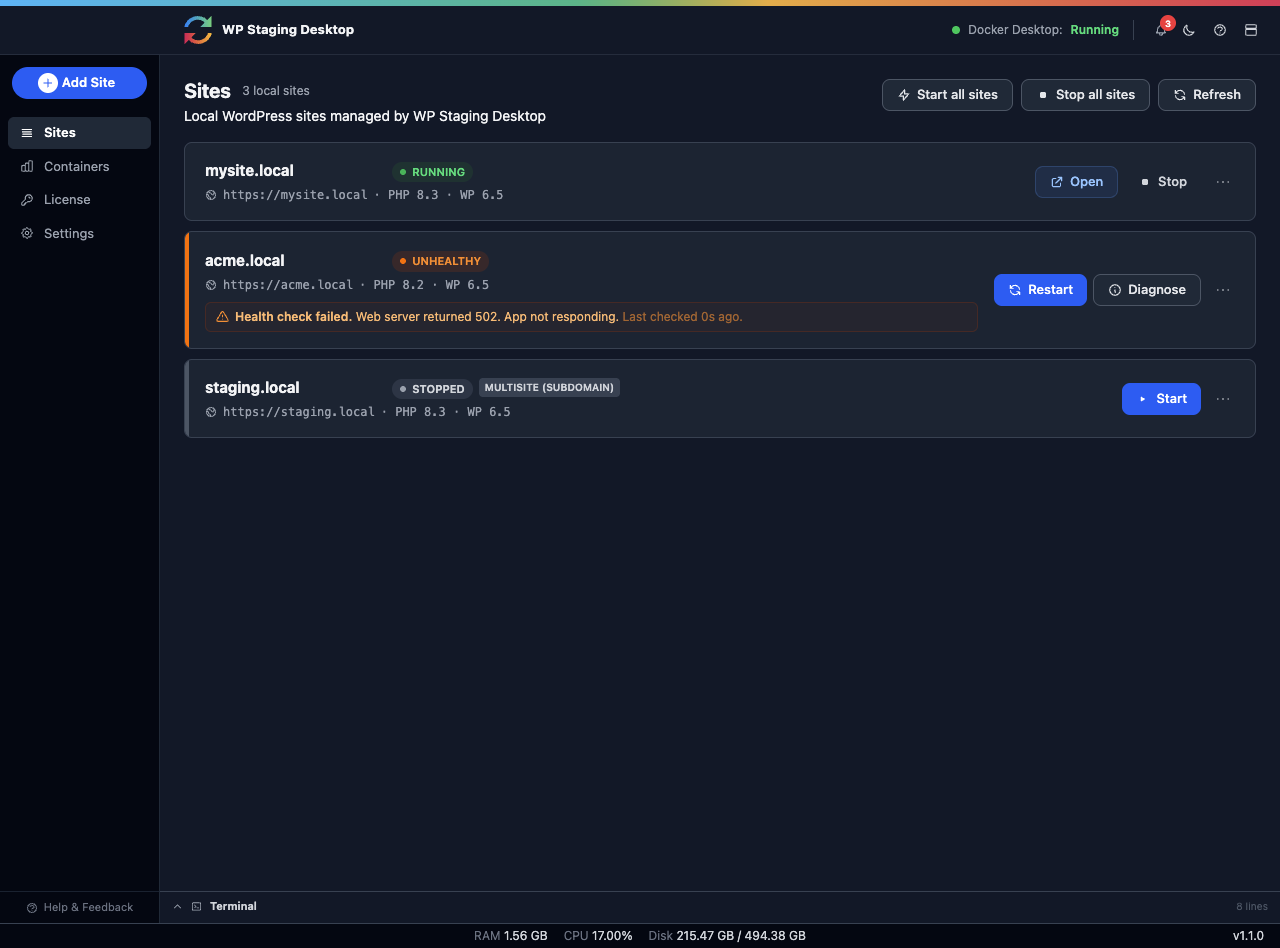Image resolution: width=1280 pixels, height=948 pixels.
Task: Click the 'Health check failed.' message
Action: (293, 317)
